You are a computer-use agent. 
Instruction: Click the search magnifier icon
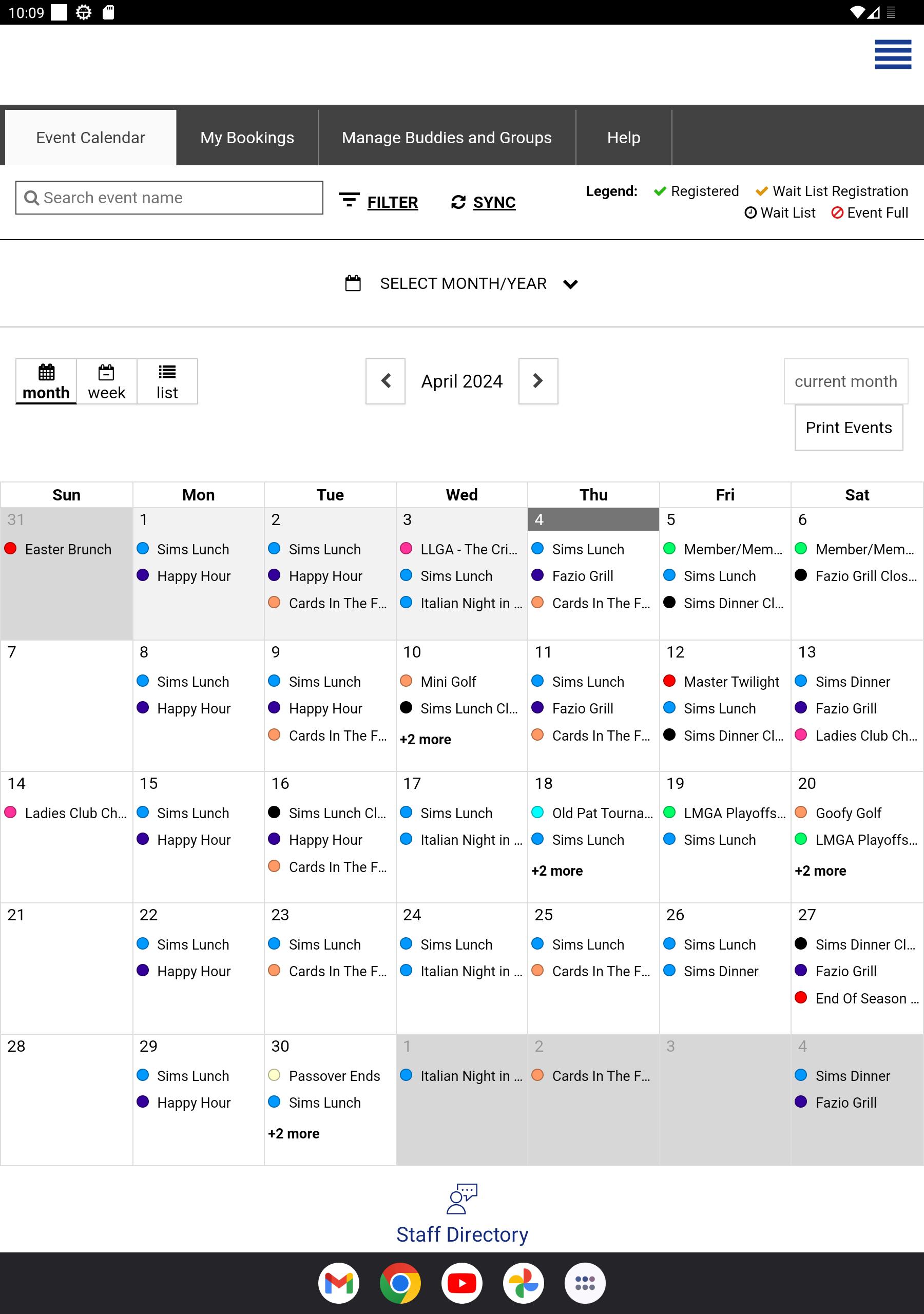(x=31, y=198)
